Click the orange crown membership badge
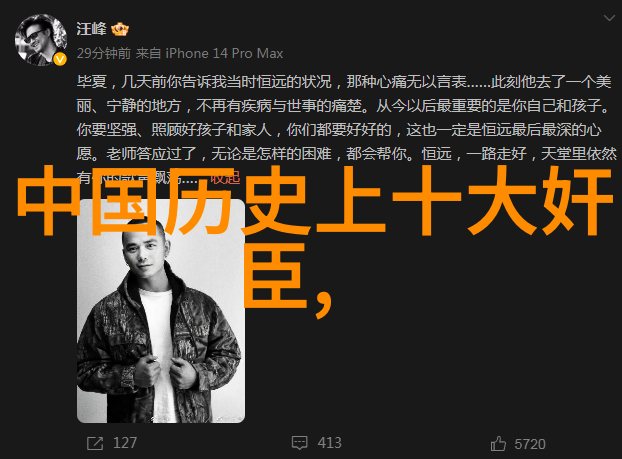The image size is (622, 459). 120,29
